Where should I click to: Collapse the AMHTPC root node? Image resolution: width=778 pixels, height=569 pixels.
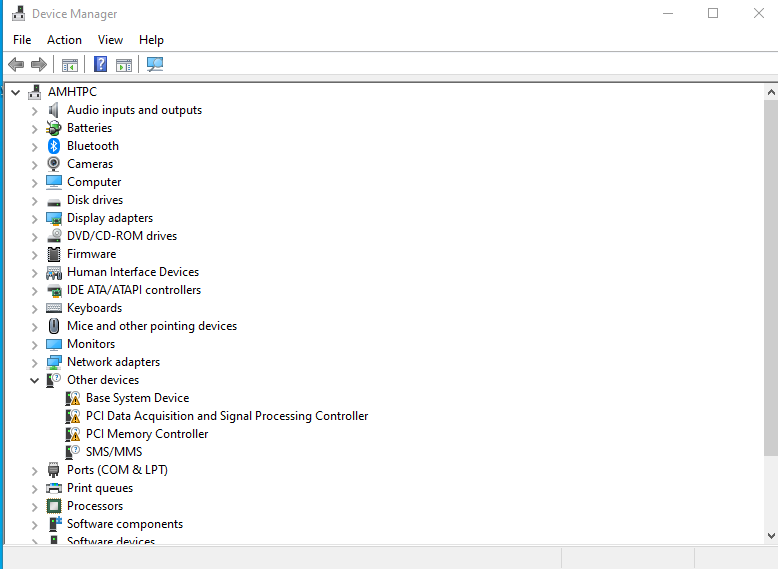15,92
